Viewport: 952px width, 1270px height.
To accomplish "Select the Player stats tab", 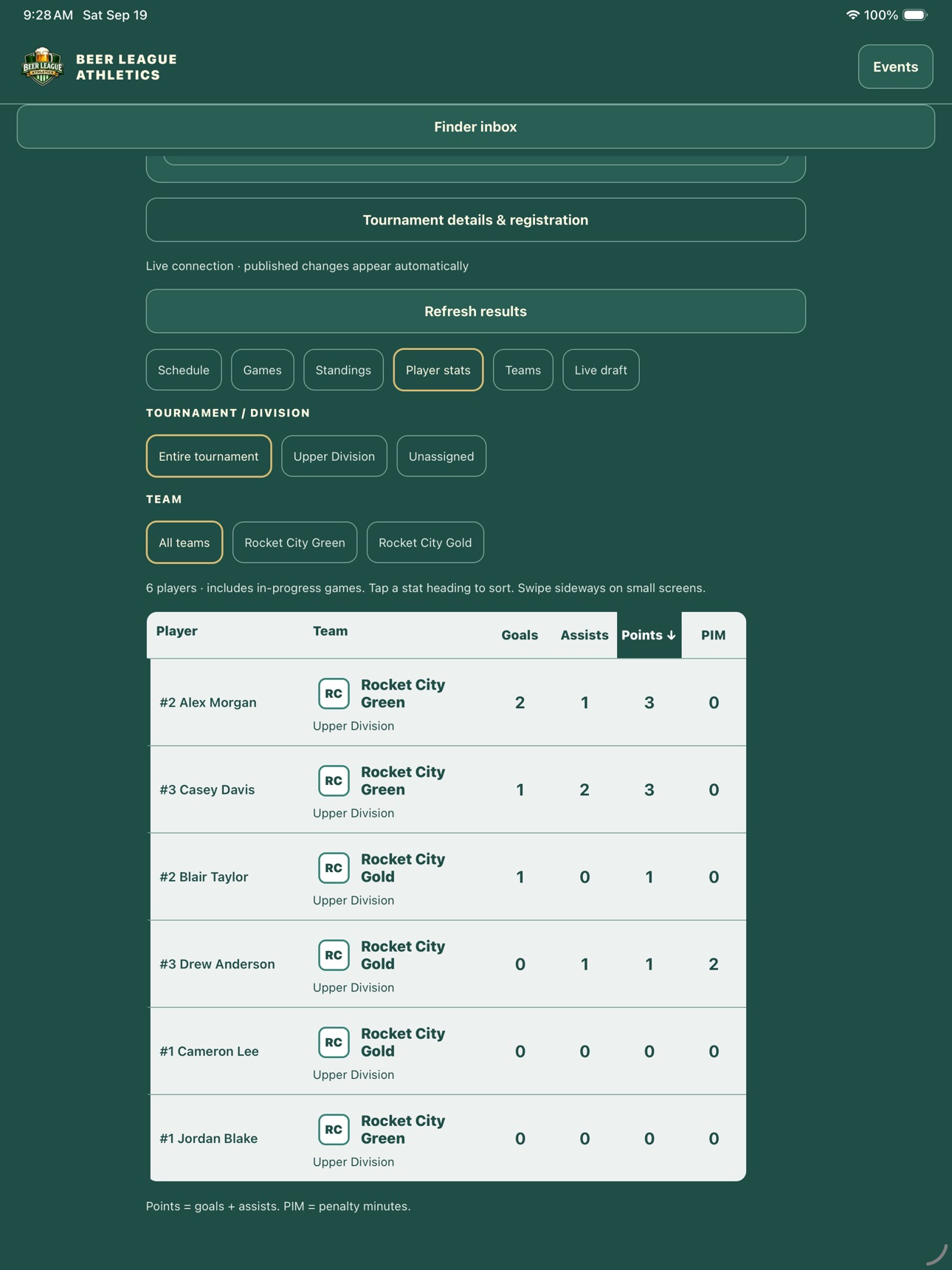I will pyautogui.click(x=438, y=370).
